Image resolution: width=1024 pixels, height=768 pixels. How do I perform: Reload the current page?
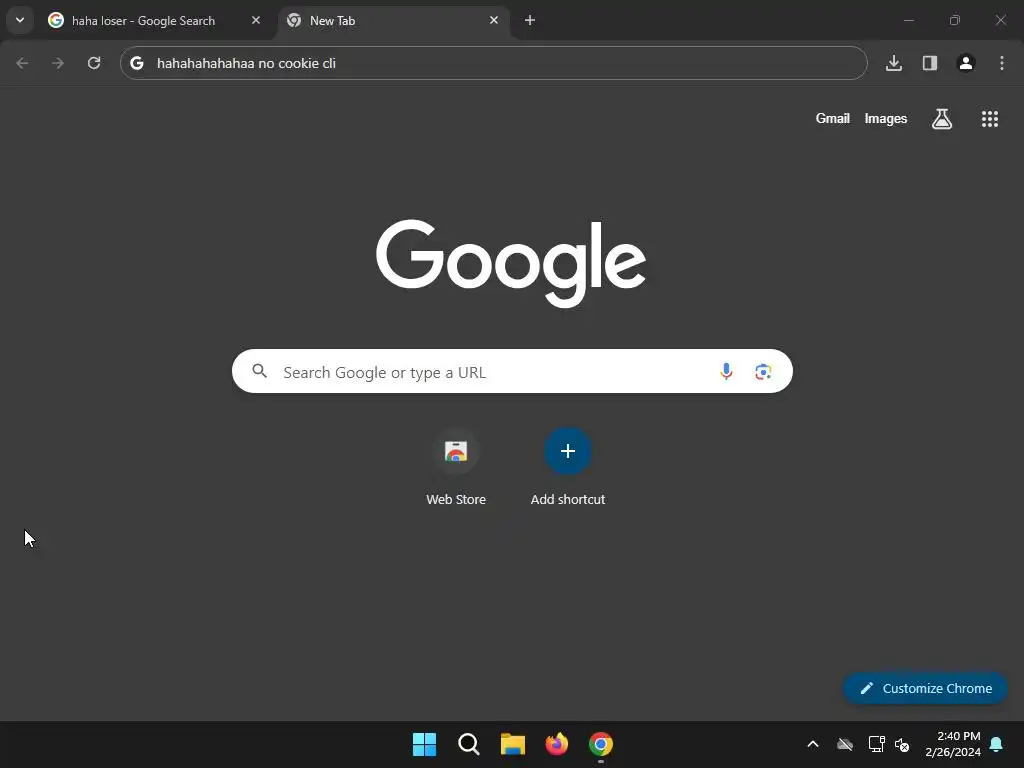tap(94, 63)
